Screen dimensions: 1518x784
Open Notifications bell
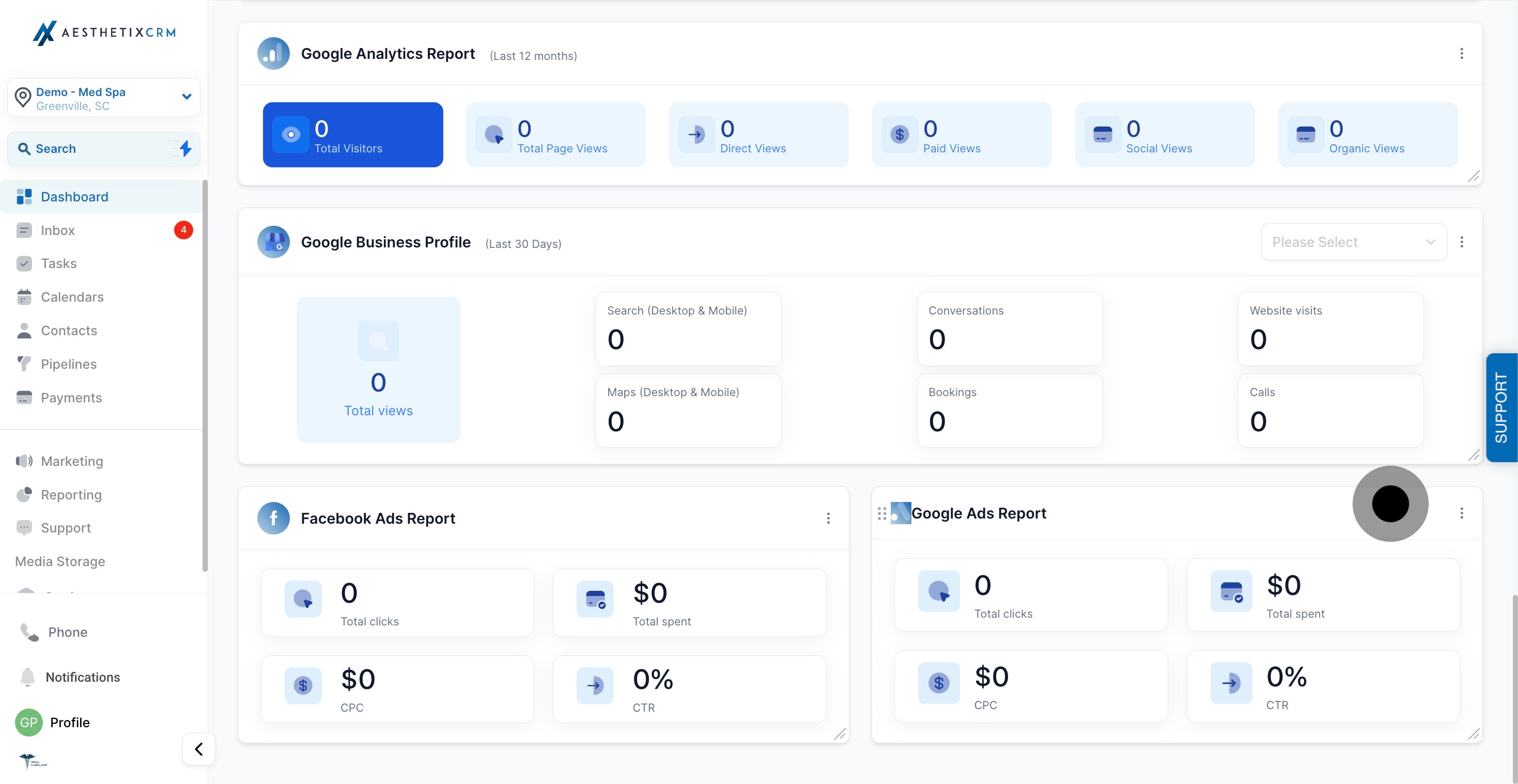tap(27, 678)
